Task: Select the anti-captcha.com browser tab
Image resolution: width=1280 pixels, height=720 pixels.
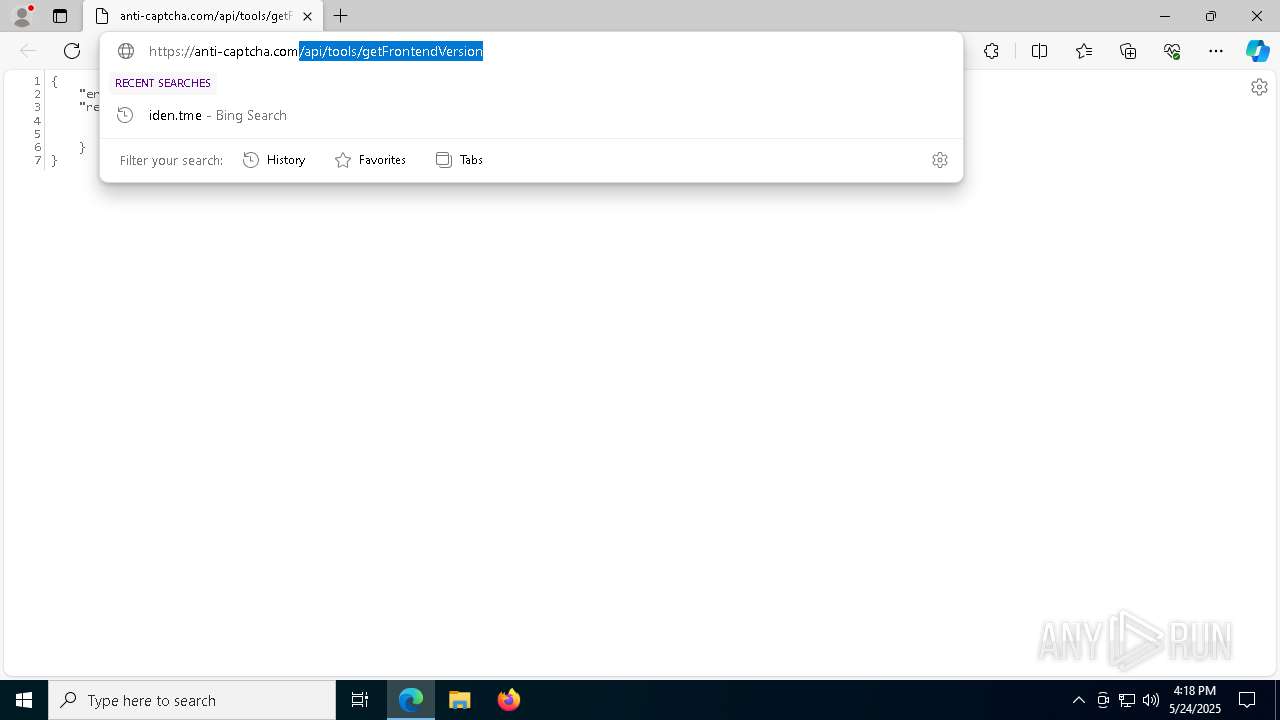Action: tap(203, 16)
